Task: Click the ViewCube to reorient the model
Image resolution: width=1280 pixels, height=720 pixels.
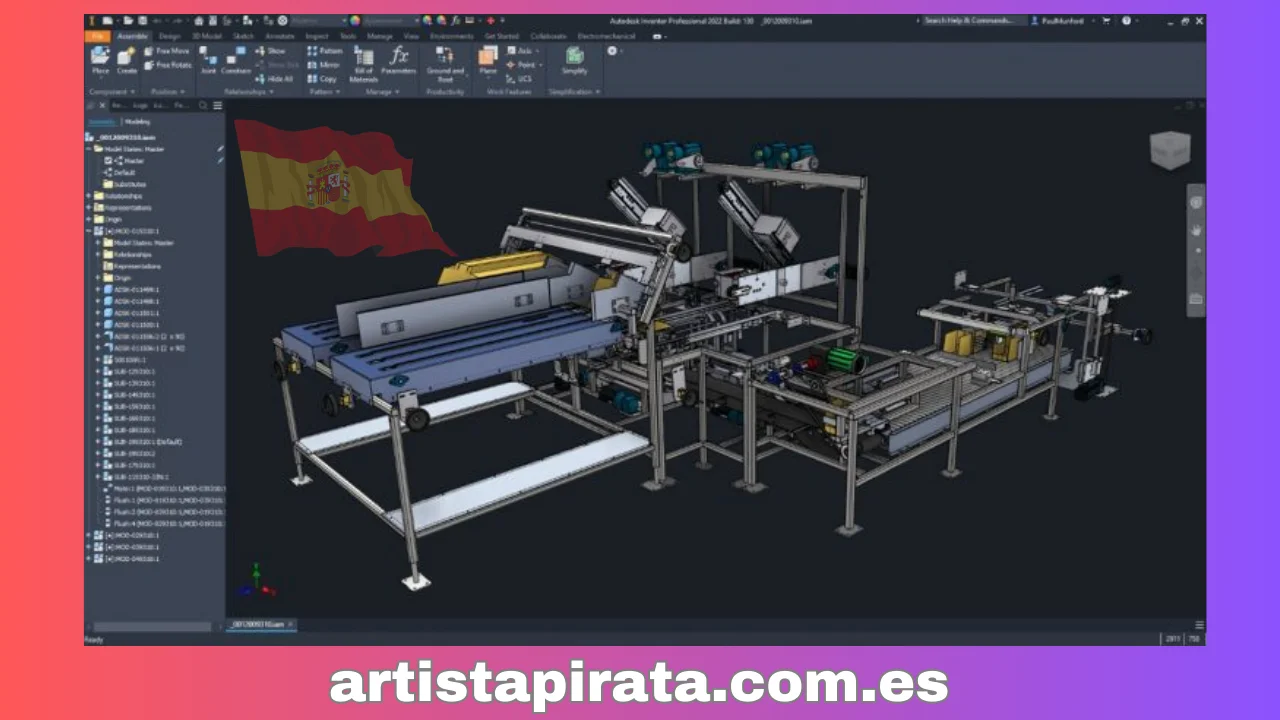Action: click(x=1170, y=150)
